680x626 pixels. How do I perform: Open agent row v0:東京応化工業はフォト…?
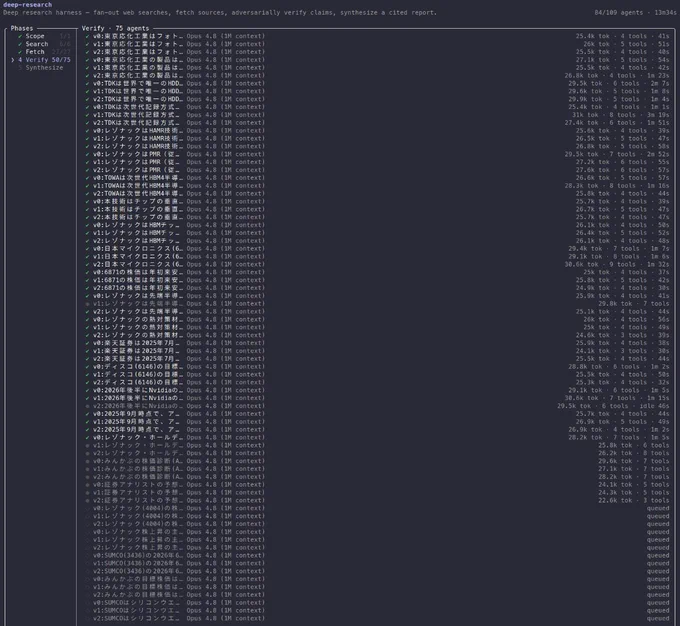click(x=377, y=36)
